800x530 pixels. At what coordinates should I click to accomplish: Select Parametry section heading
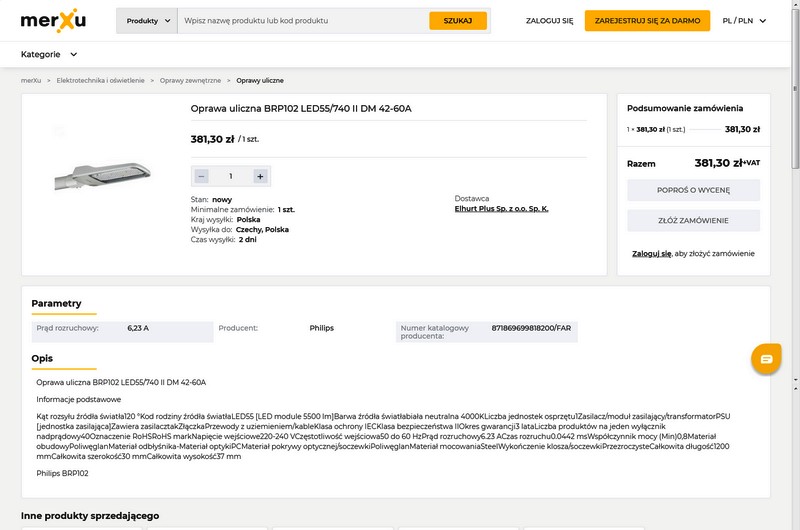pos(56,304)
